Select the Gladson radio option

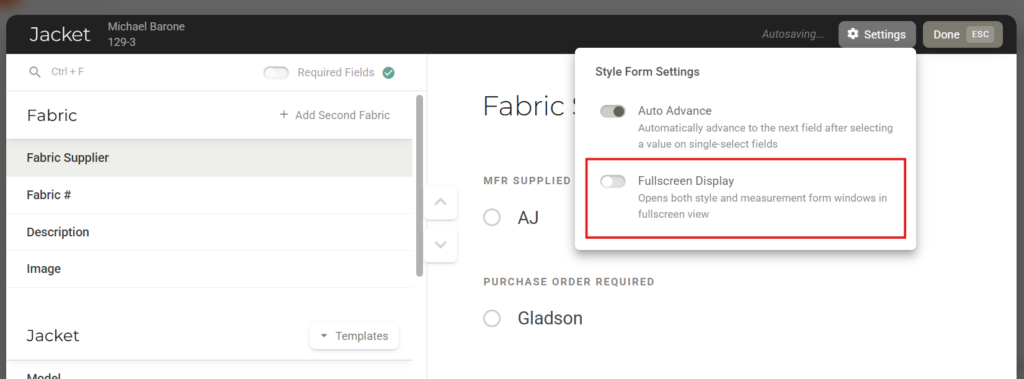[492, 319]
